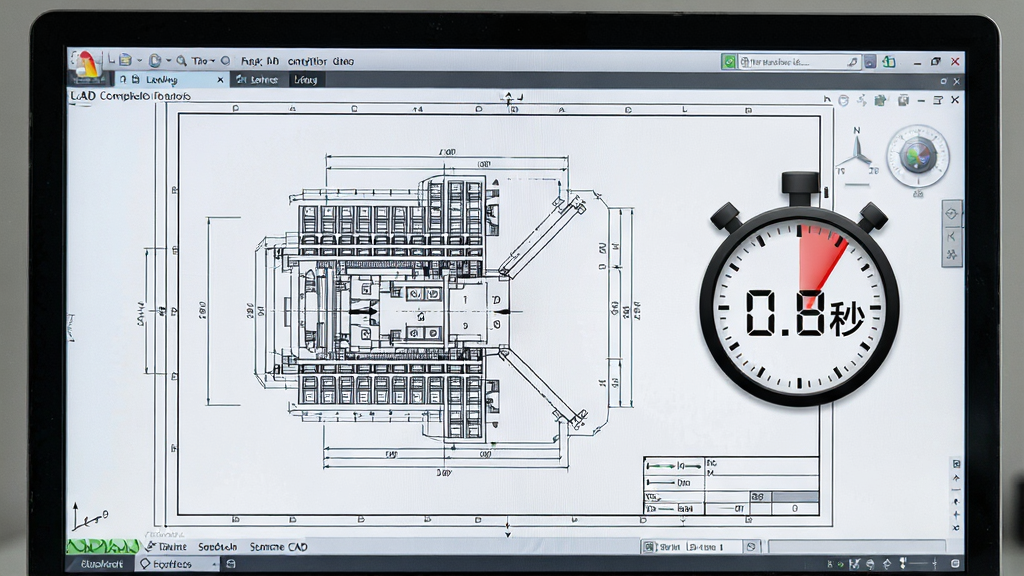Screen dimensions: 1024x576
Task: Click the search key icon in search field
Action: tap(852, 62)
